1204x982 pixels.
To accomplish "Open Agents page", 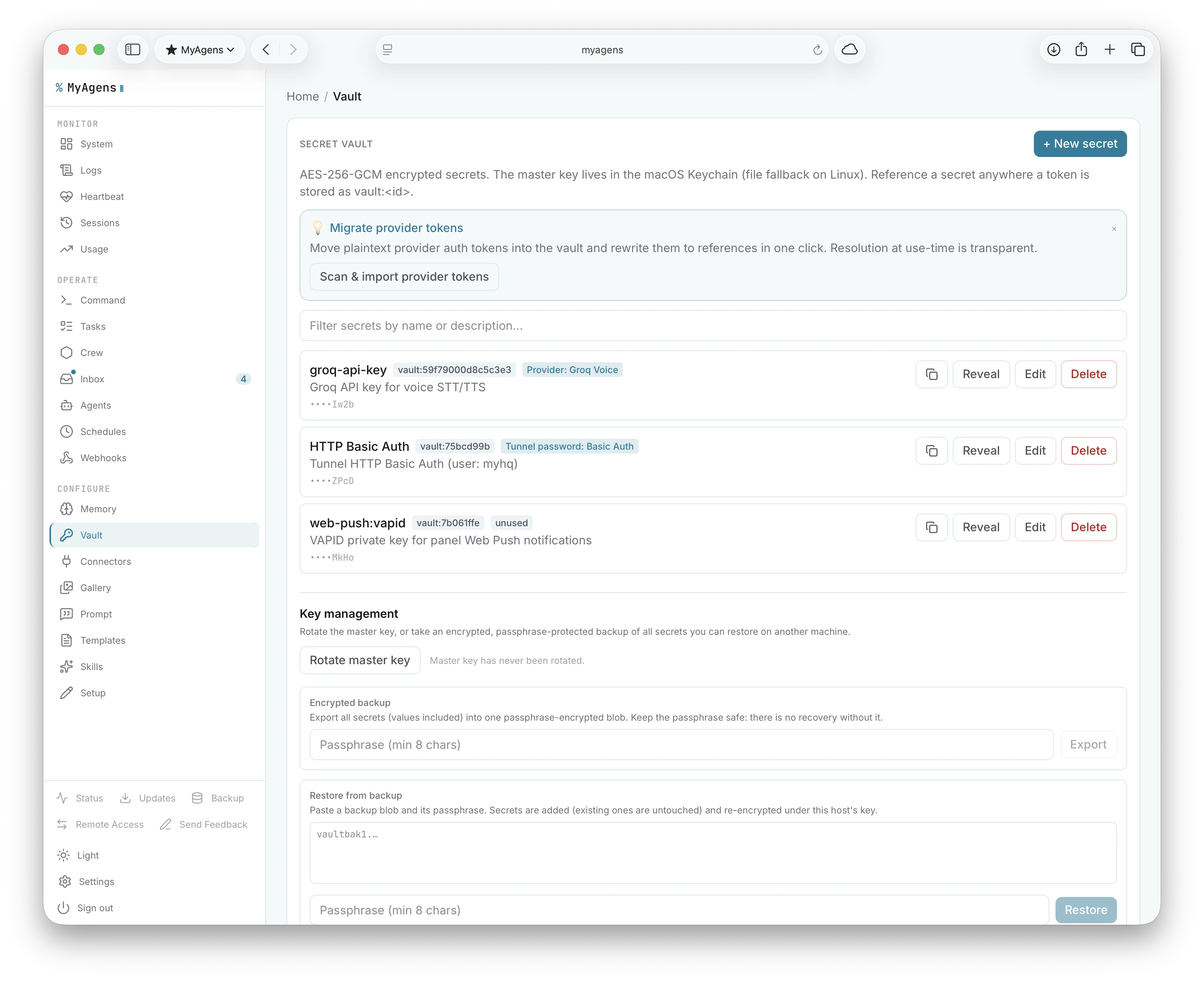I will pyautogui.click(x=154, y=405).
